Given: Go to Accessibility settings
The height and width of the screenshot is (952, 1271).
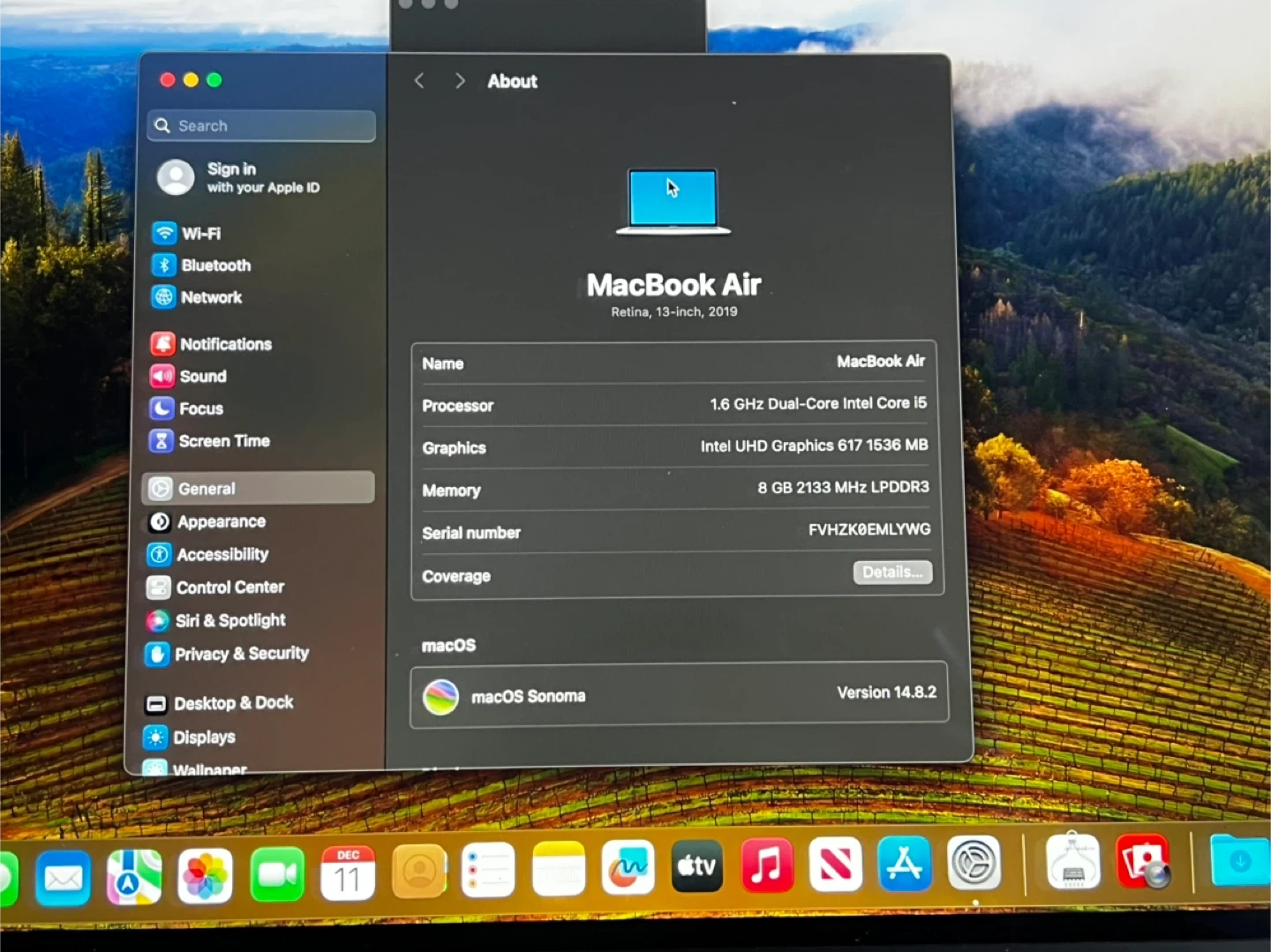Looking at the screenshot, I should 222,554.
